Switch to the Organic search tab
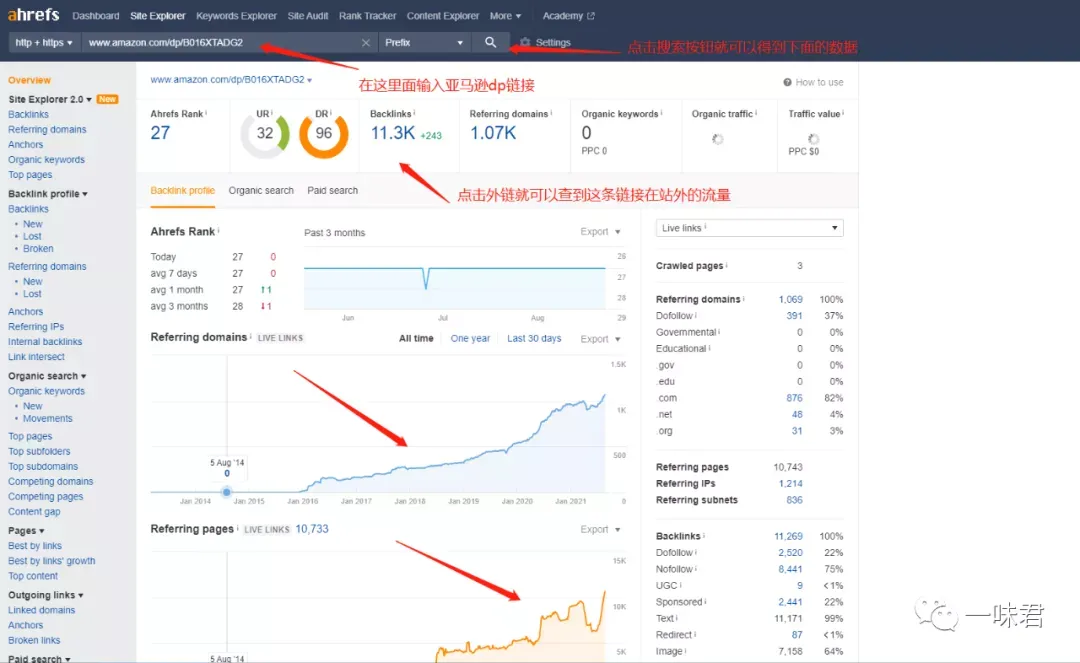This screenshot has height=663, width=1080. [x=261, y=191]
